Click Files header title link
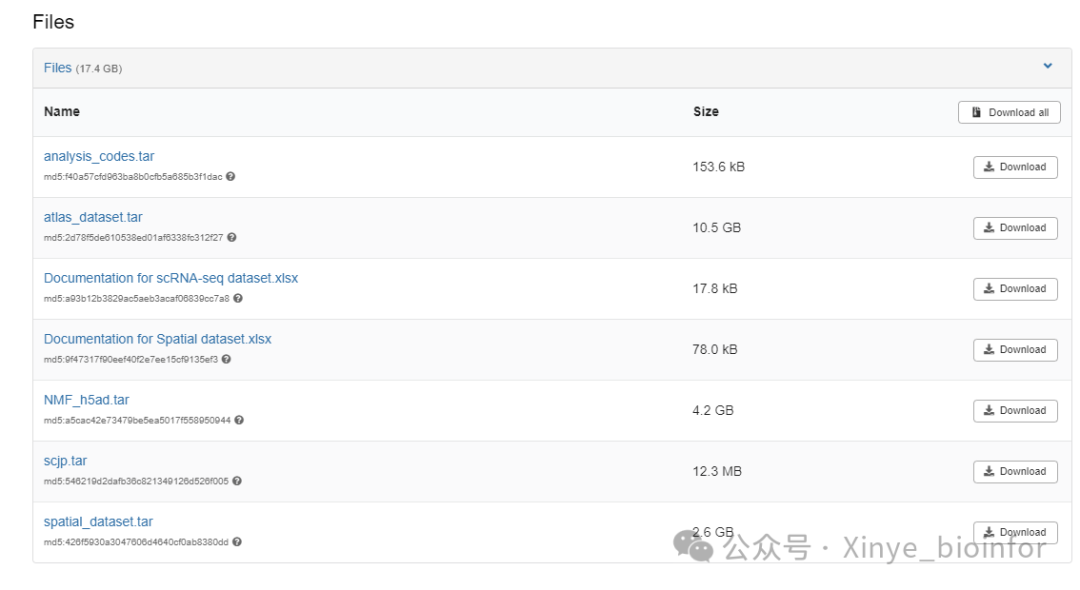Viewport: 1080px width, 590px height. point(58,67)
